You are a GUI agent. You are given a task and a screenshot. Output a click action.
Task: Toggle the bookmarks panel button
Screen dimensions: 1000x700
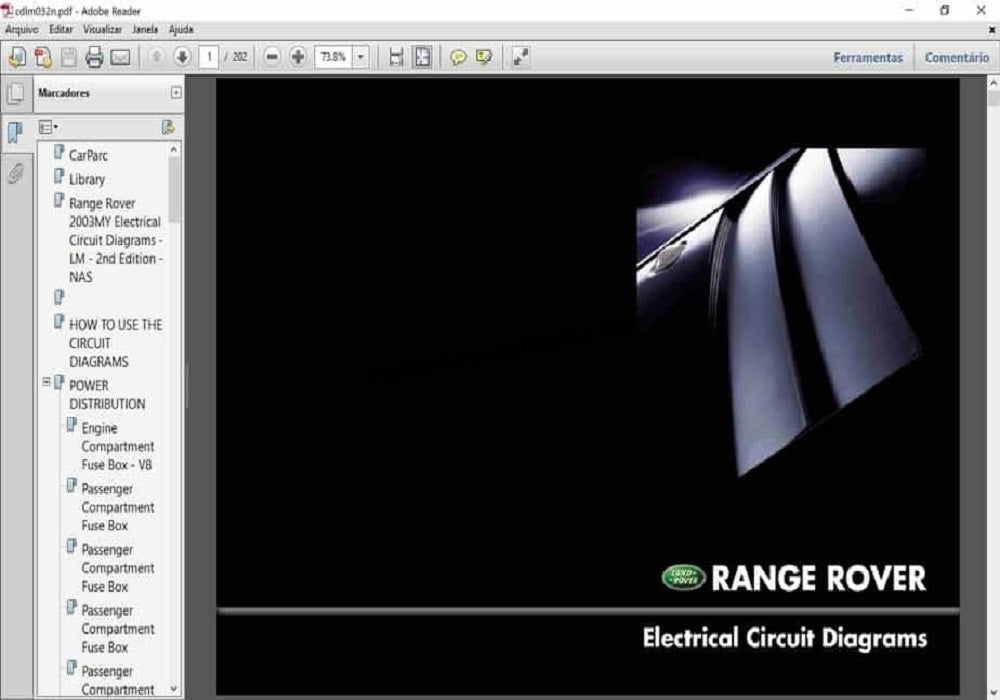(x=16, y=133)
